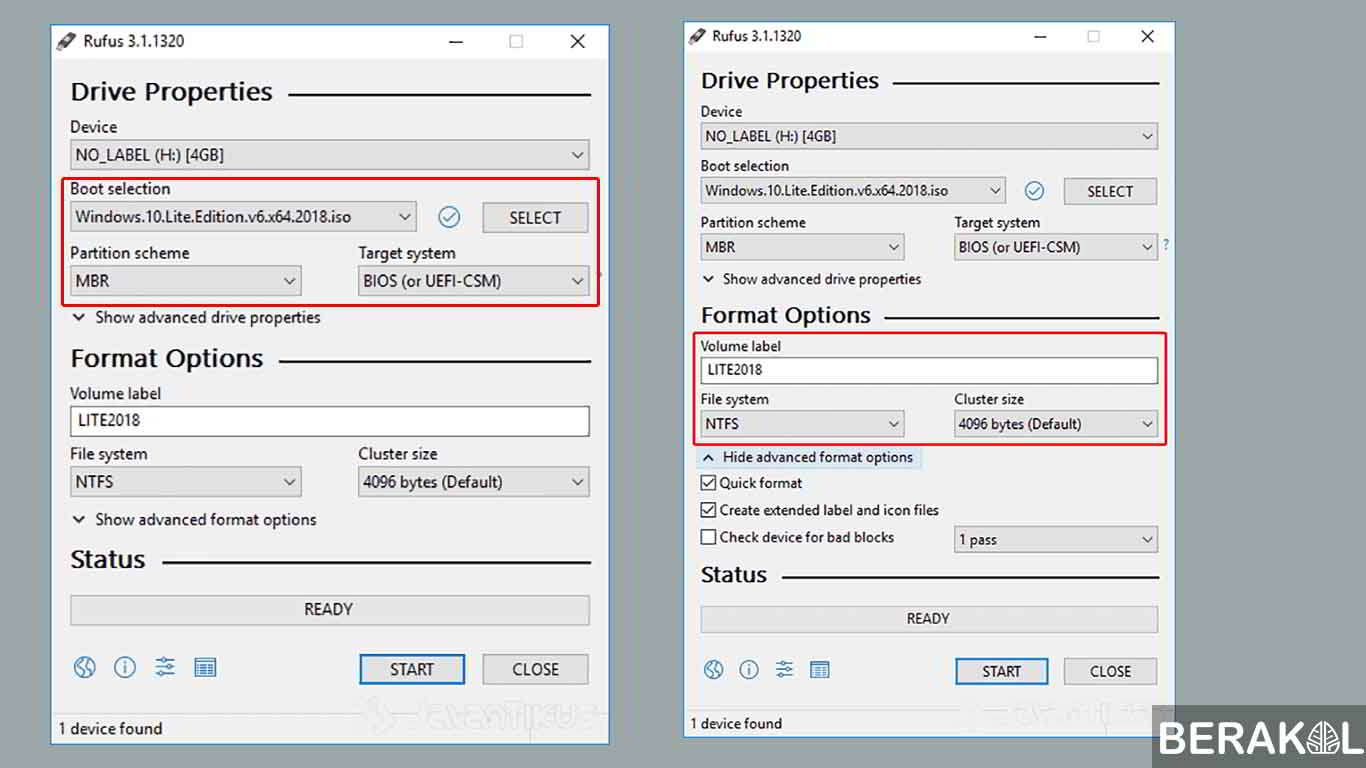
Task: Open Cluster size dropdown in right window
Action: click(x=1056, y=424)
